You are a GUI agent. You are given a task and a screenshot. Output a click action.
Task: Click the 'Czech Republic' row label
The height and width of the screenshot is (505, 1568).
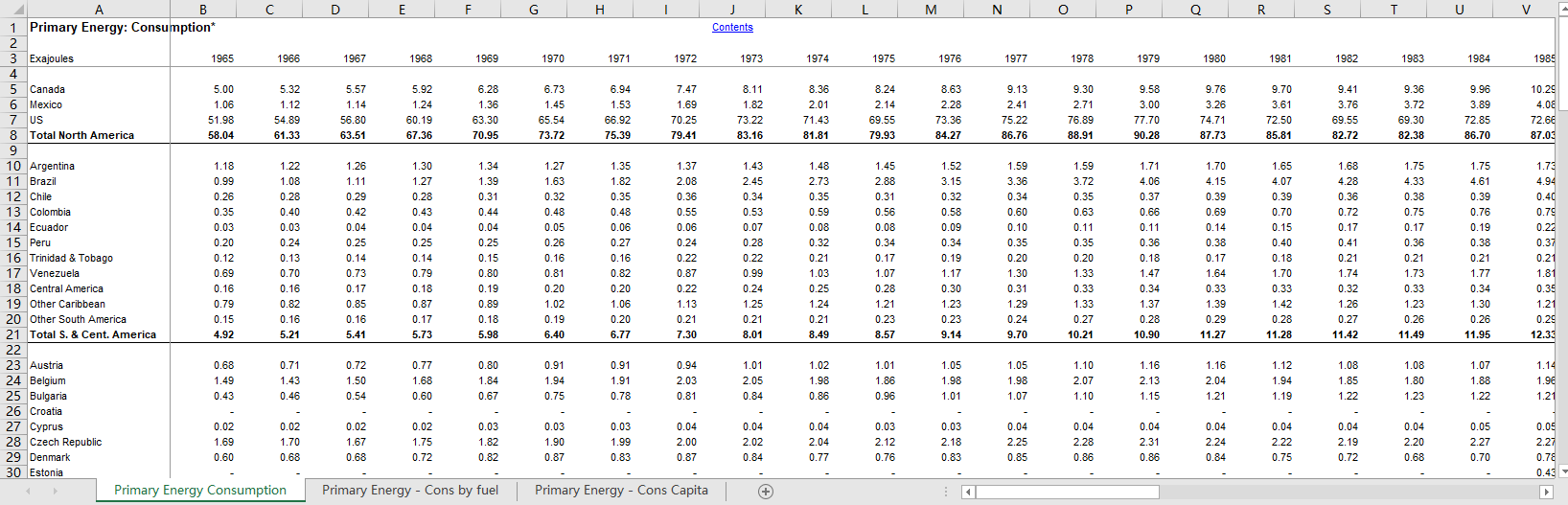tap(65, 442)
